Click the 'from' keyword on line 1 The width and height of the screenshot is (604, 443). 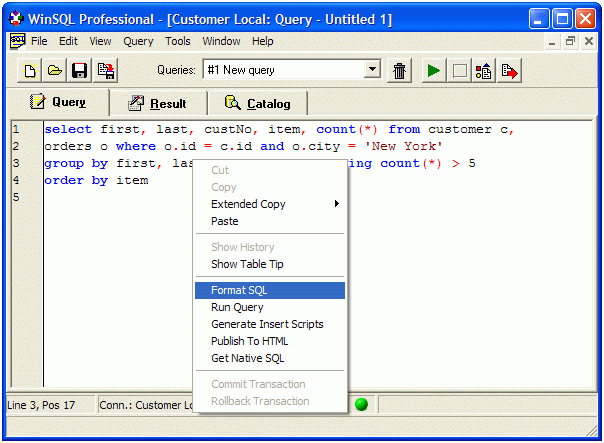click(404, 129)
